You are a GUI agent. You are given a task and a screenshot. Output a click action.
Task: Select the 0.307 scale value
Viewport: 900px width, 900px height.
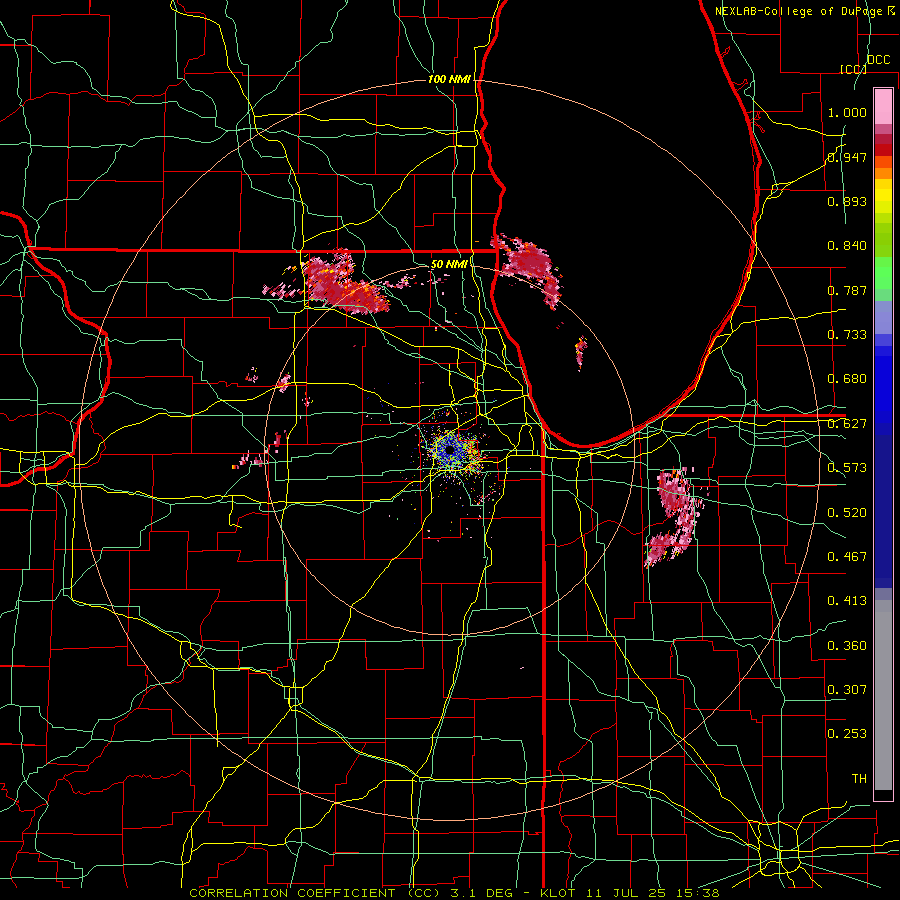847,690
